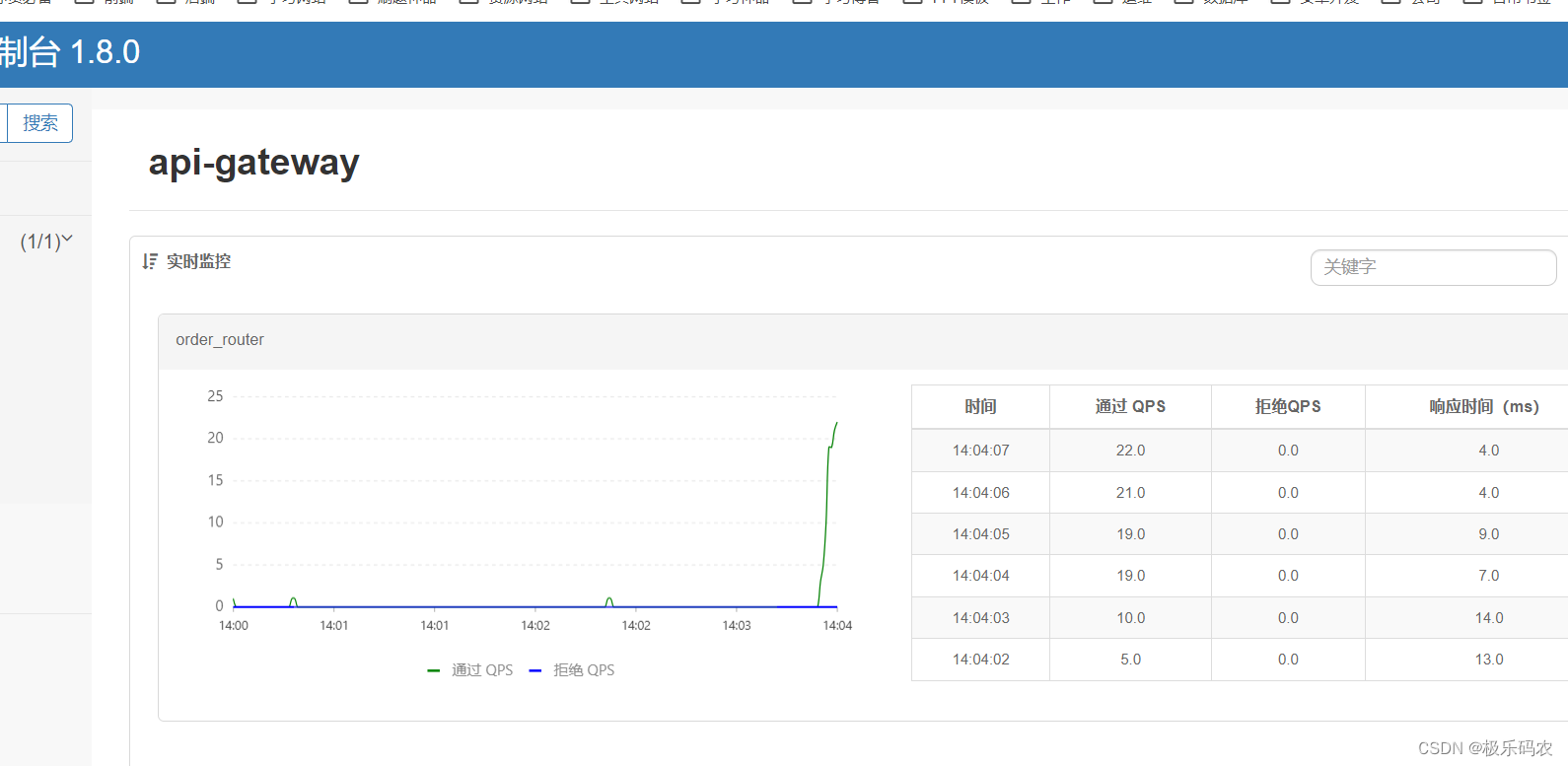
Task: Click the 10.0 pass QPS value
Action: (1130, 618)
